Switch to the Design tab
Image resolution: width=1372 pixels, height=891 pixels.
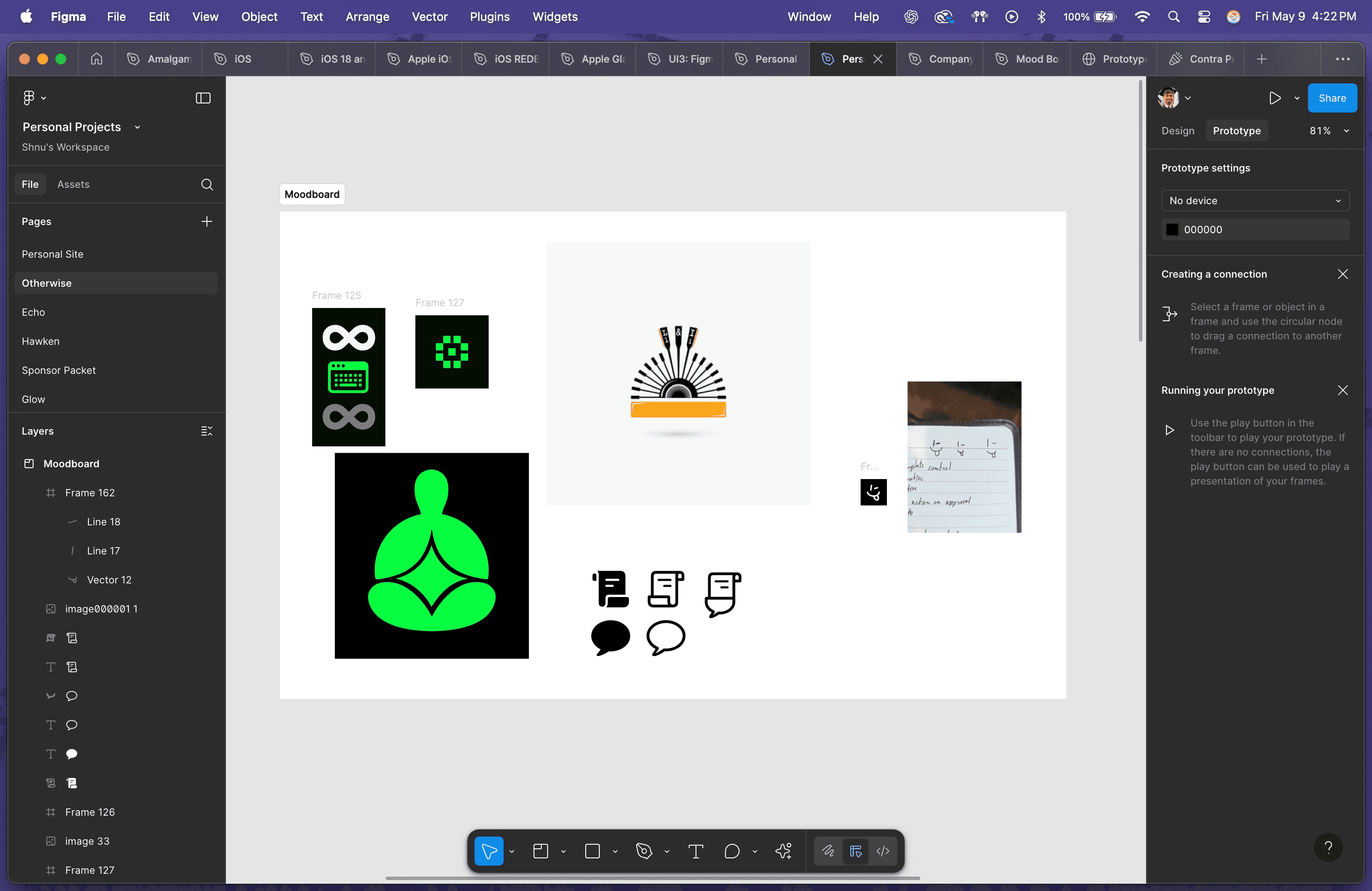[x=1177, y=131]
